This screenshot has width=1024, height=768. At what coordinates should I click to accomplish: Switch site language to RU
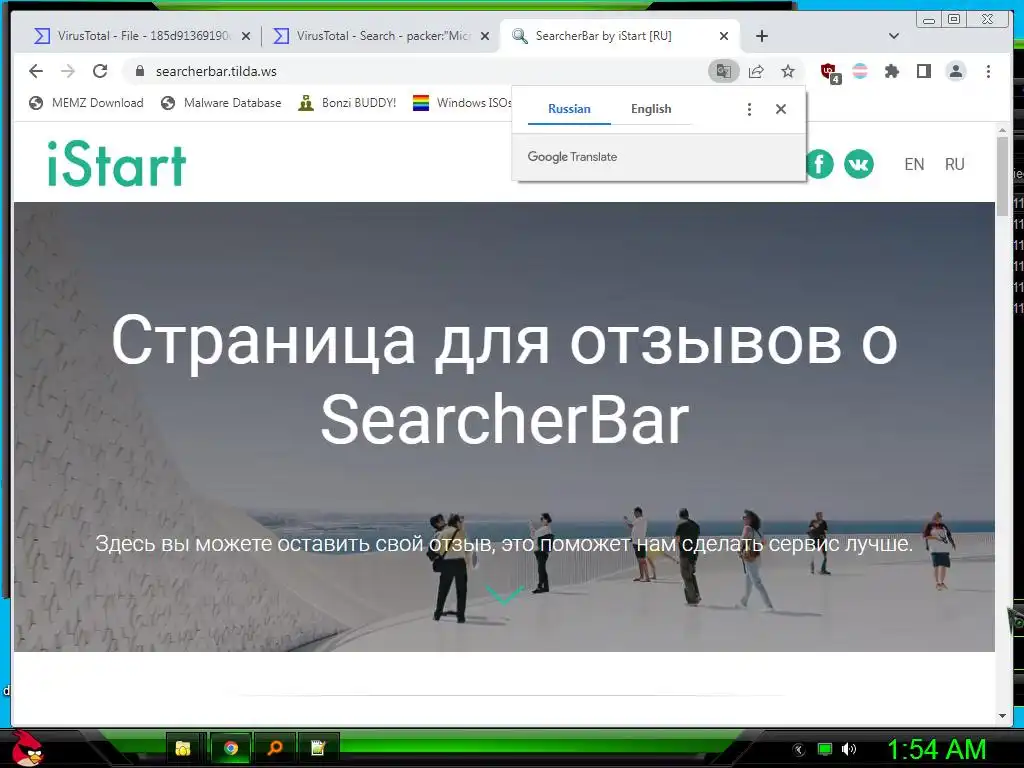tap(955, 165)
